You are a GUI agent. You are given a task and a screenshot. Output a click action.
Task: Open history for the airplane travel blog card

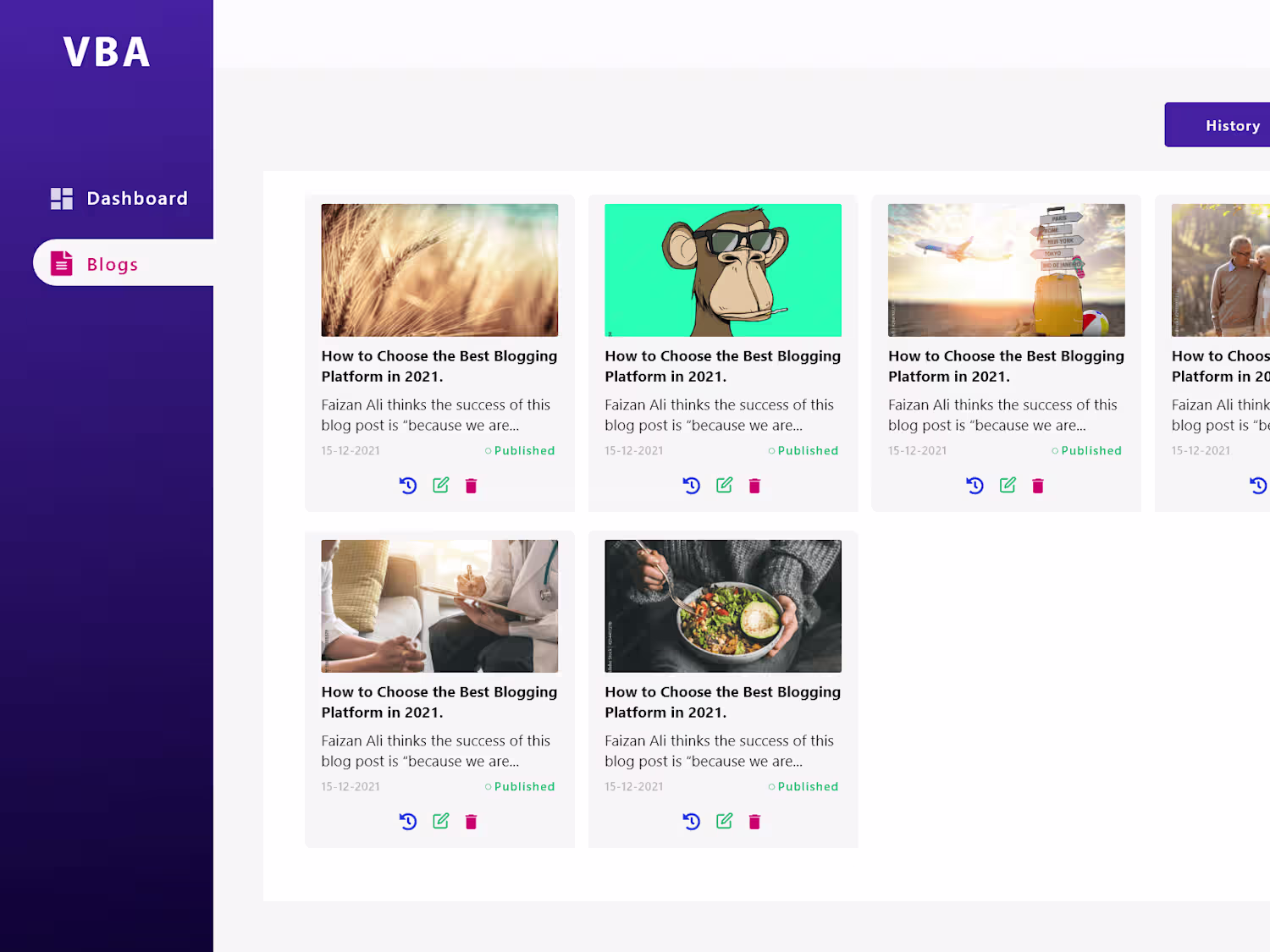[x=975, y=486]
